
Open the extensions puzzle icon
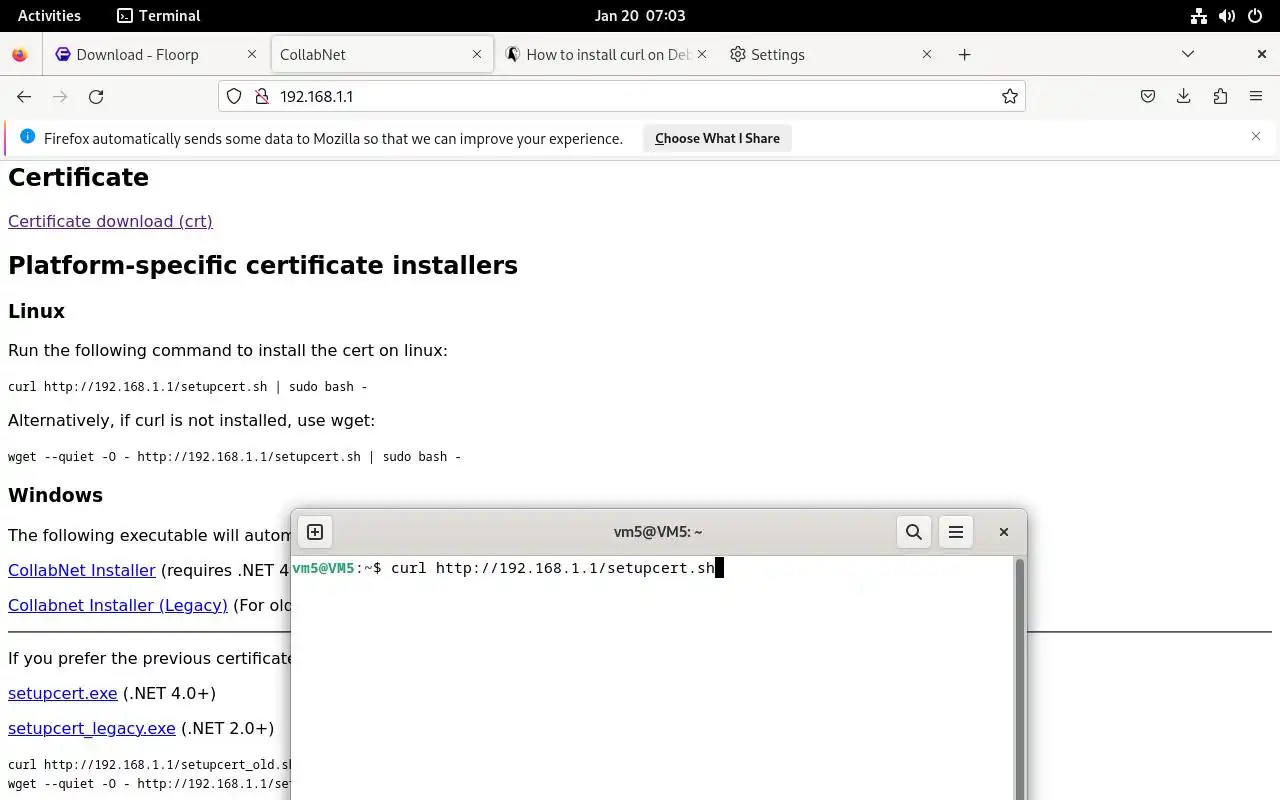(x=1220, y=97)
